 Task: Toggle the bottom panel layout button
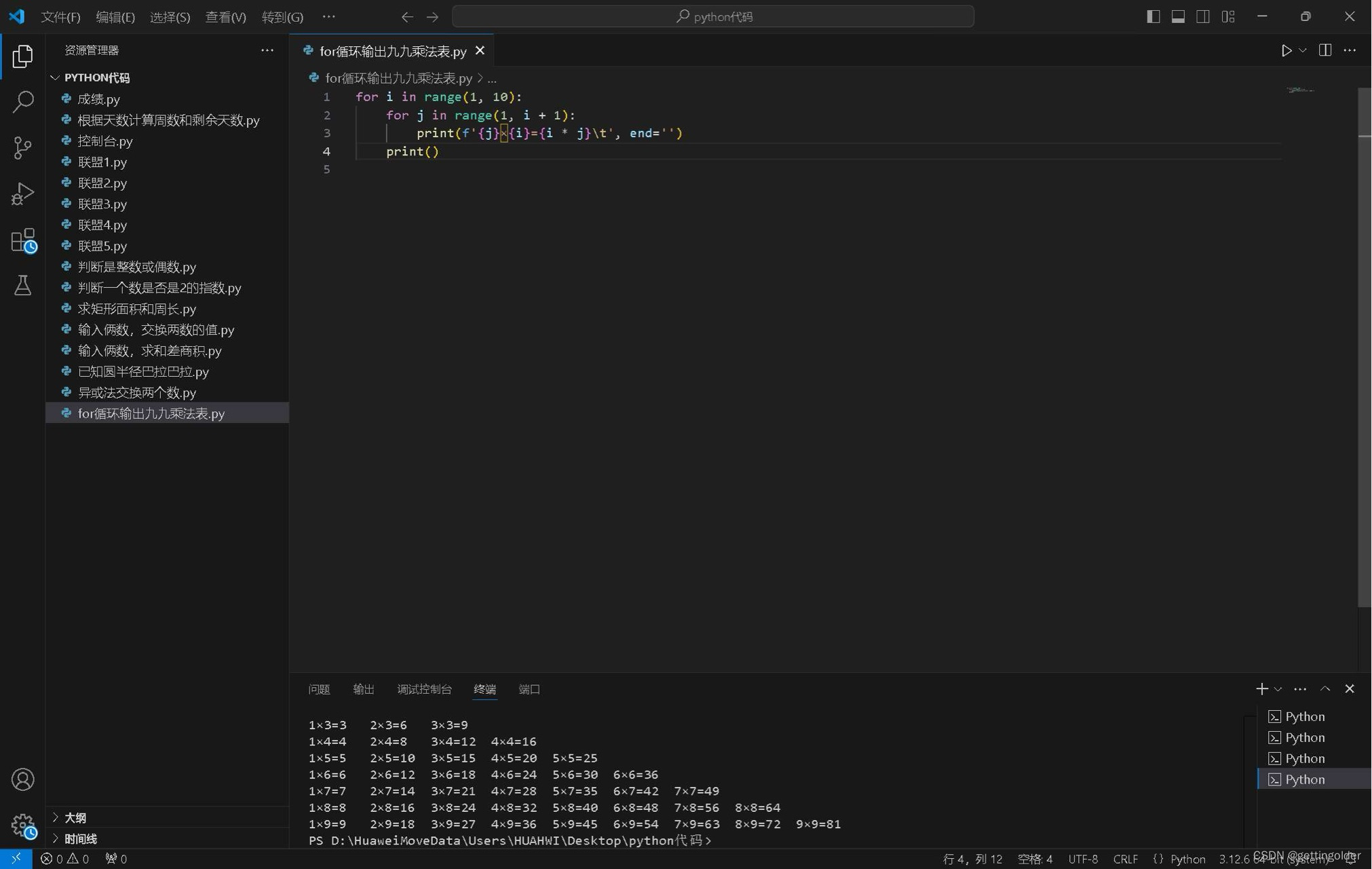tap(1178, 16)
